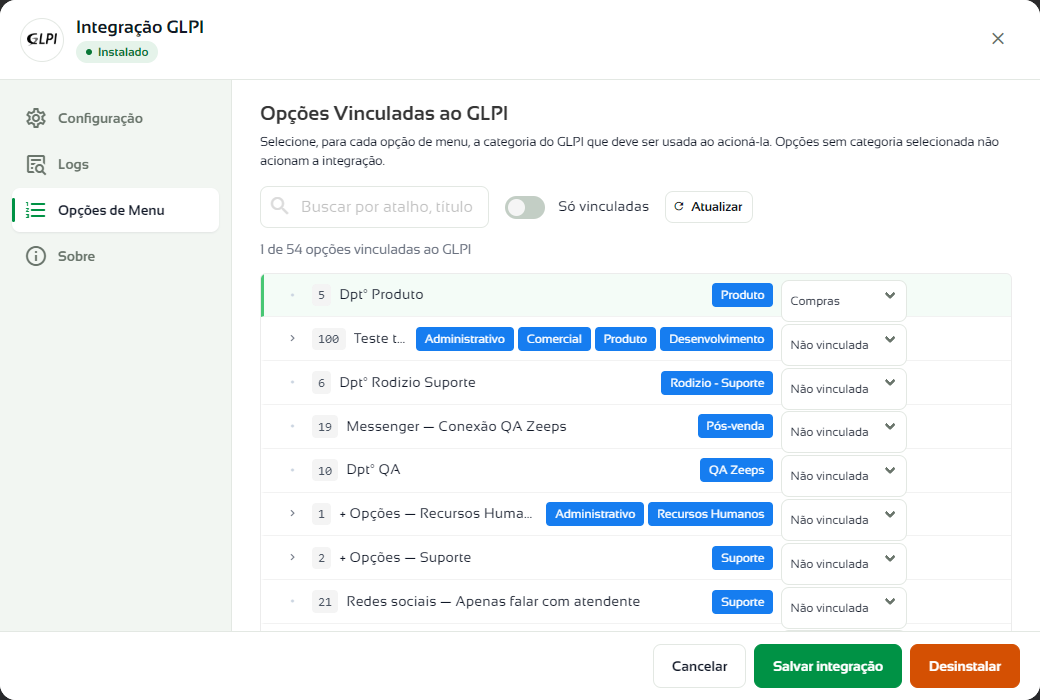Expand the Teste row 100 chevron
This screenshot has width=1040, height=700.
[x=292, y=338]
